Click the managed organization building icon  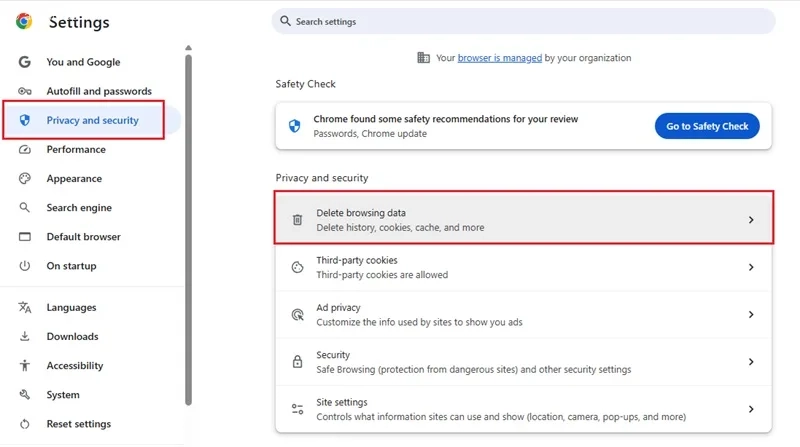pyautogui.click(x=423, y=58)
